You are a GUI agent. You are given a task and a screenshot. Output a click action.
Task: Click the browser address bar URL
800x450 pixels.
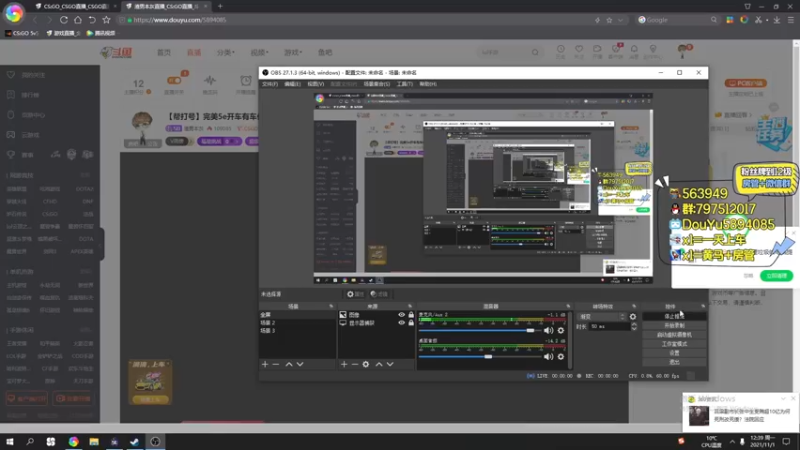coord(180,20)
